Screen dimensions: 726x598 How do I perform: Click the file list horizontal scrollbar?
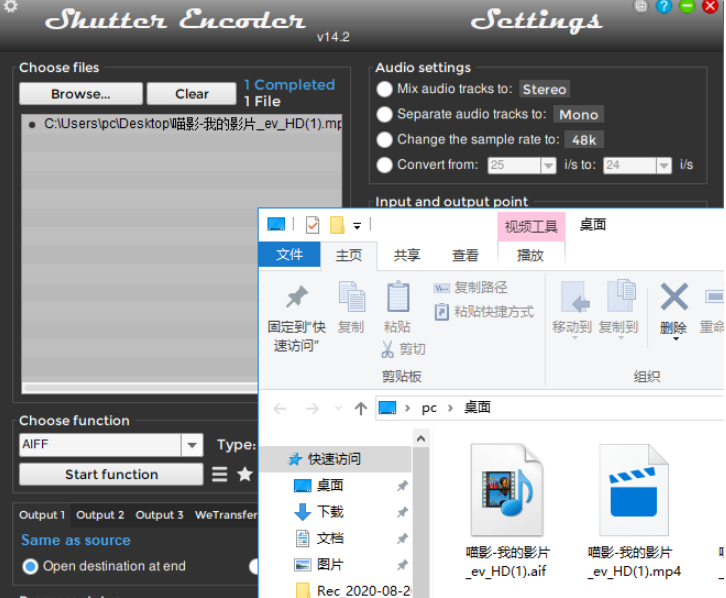pos(140,387)
